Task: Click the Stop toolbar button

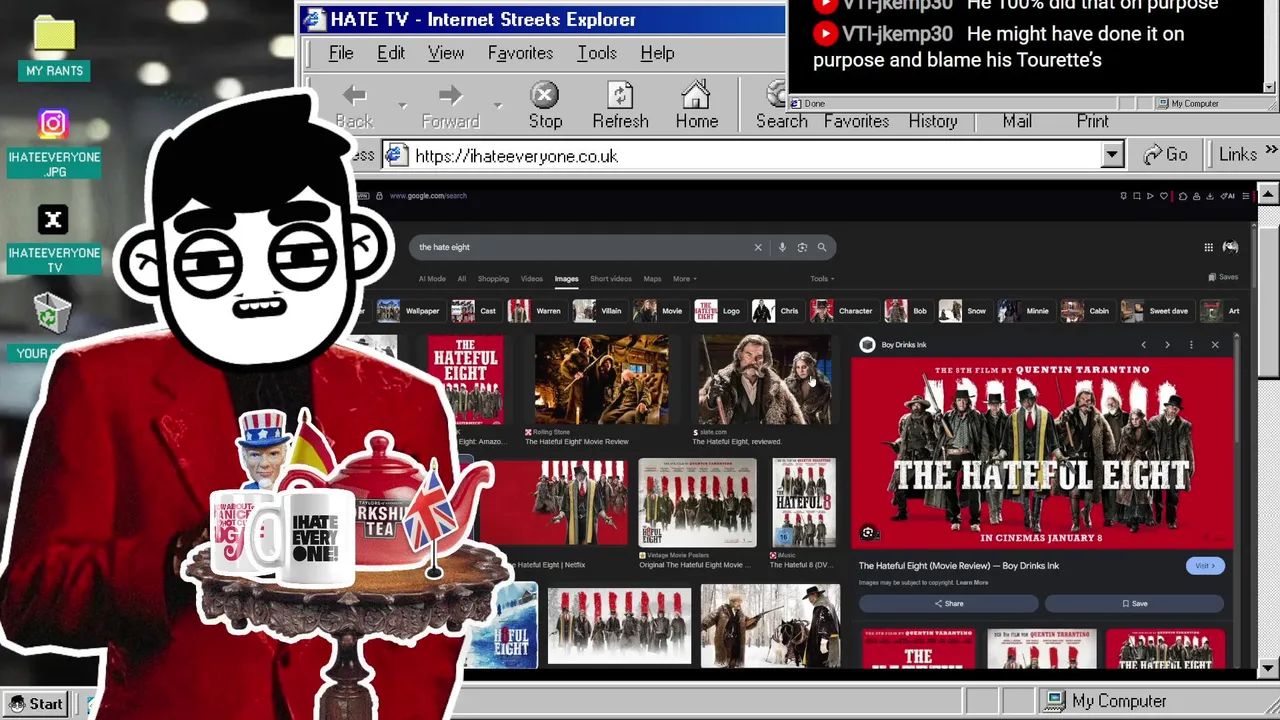Action: pyautogui.click(x=545, y=106)
